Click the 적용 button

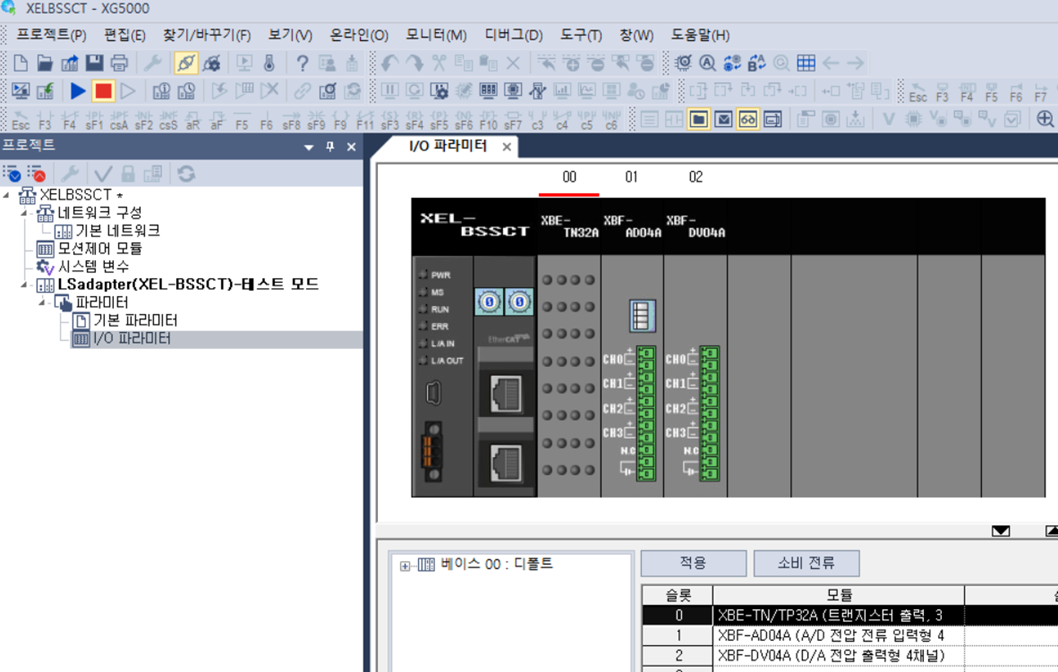tap(693, 563)
